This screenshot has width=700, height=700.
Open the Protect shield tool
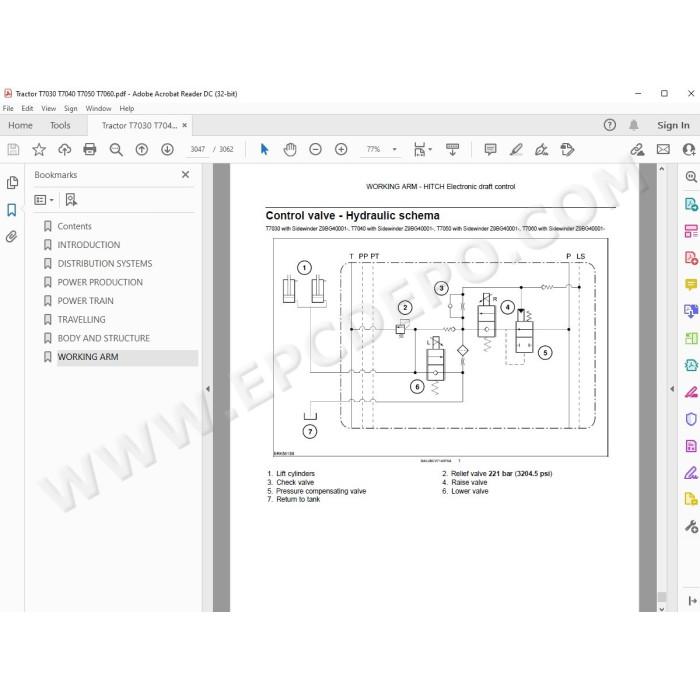point(691,419)
